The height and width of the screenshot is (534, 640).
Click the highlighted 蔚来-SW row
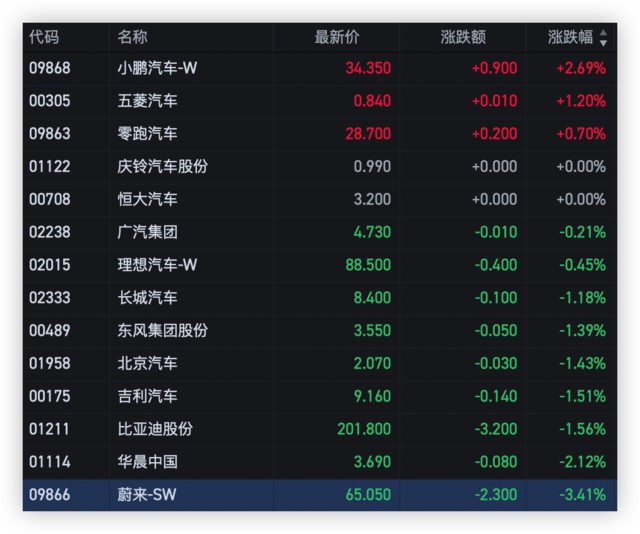(x=320, y=494)
